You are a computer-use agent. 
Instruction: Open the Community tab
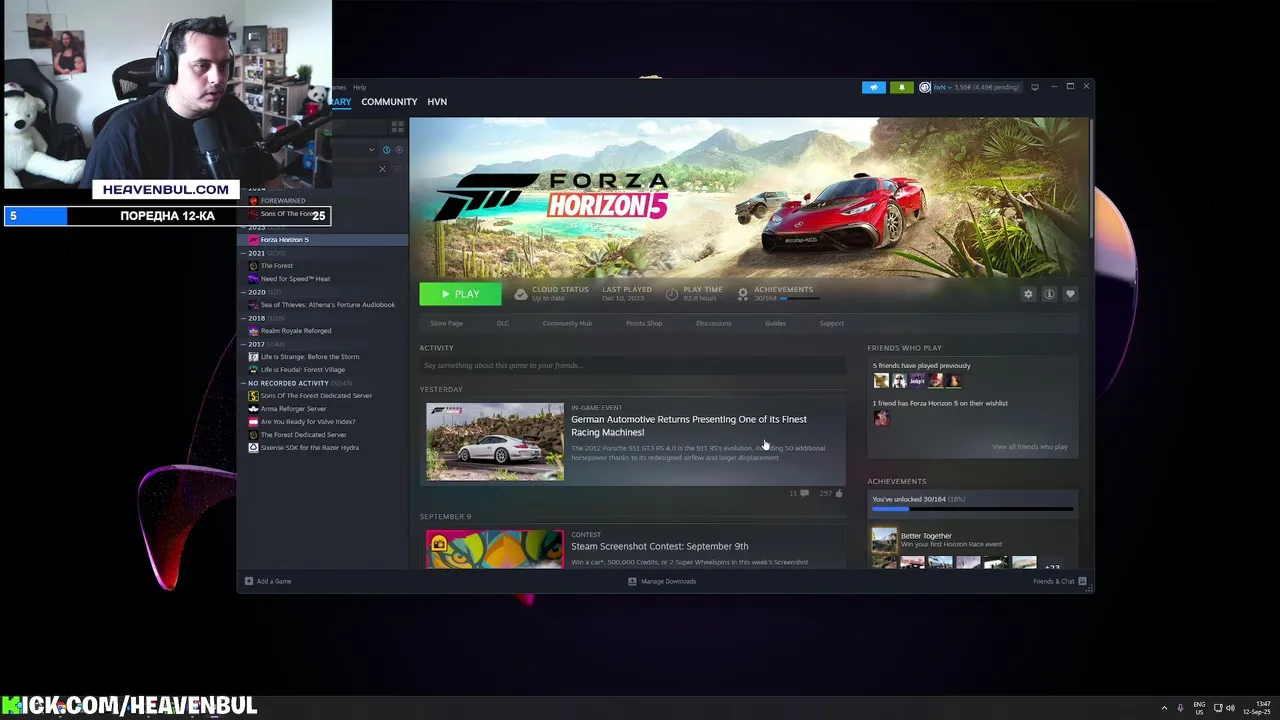click(x=389, y=102)
